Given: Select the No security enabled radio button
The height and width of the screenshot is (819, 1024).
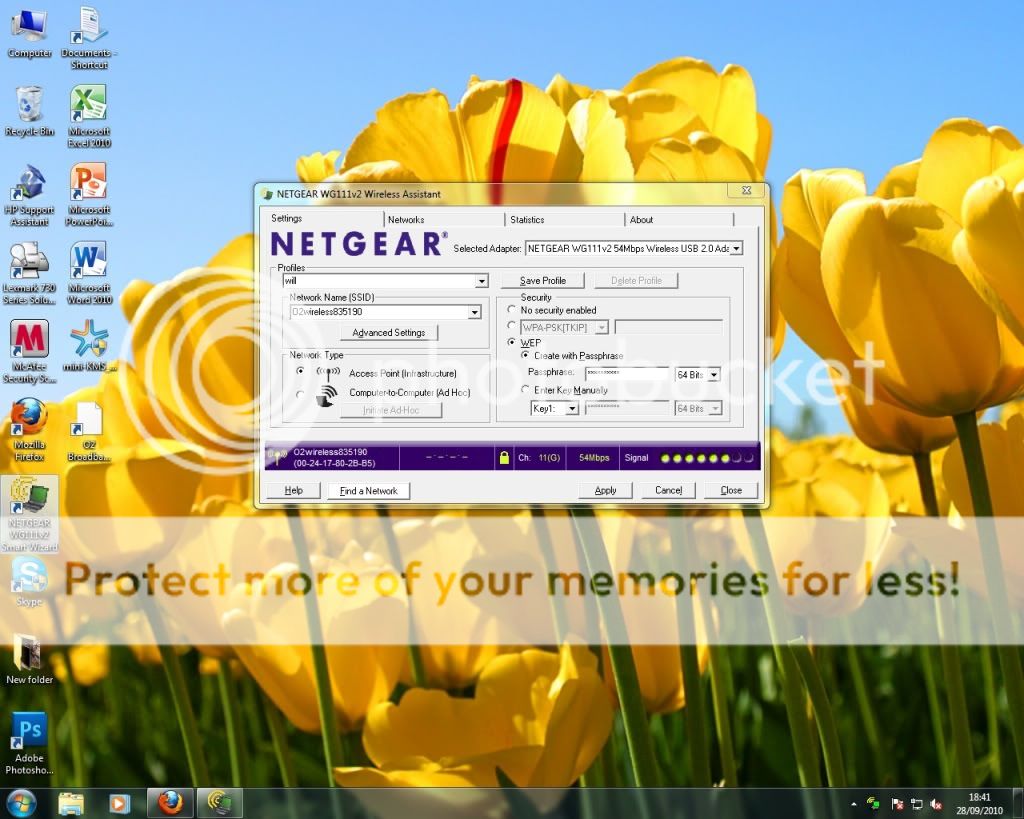Looking at the screenshot, I should pos(511,310).
